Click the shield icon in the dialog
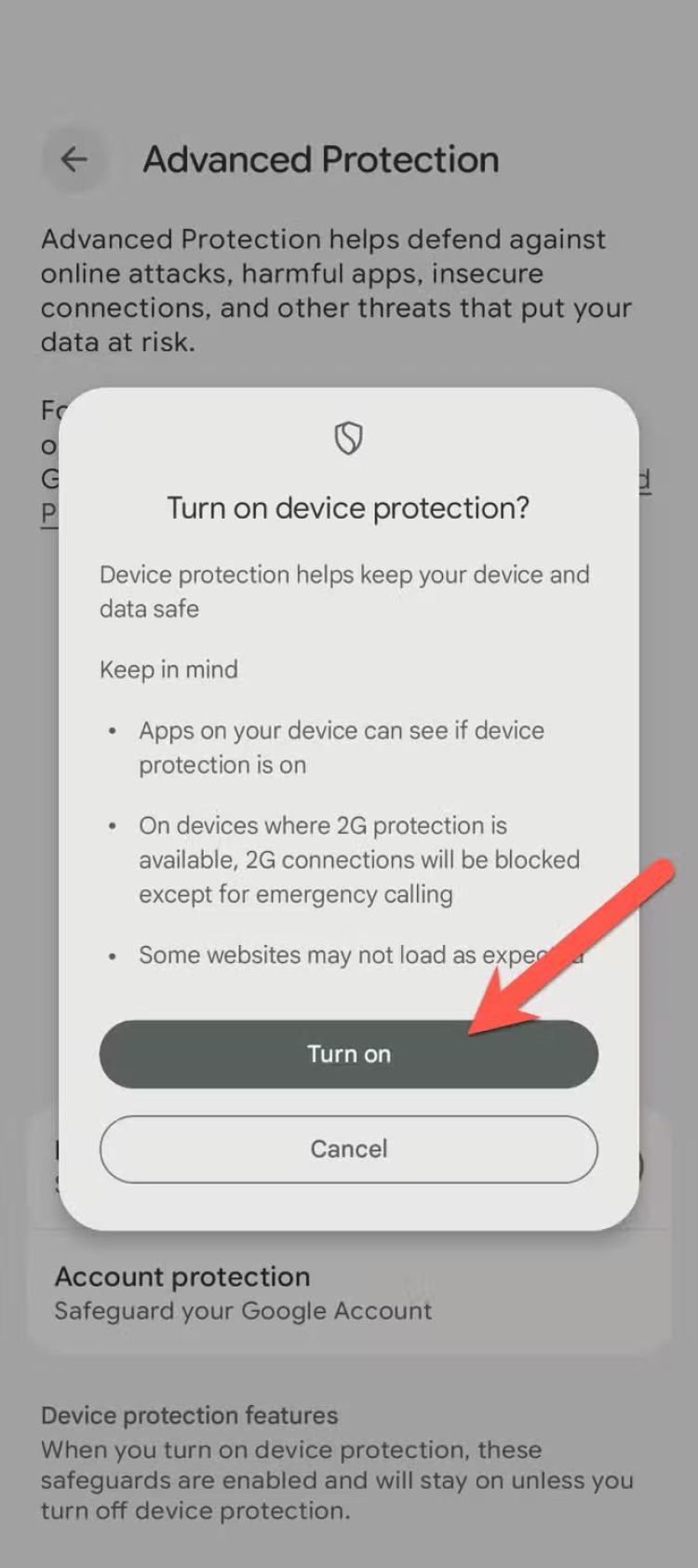This screenshot has height=1568, width=698. coord(348,437)
